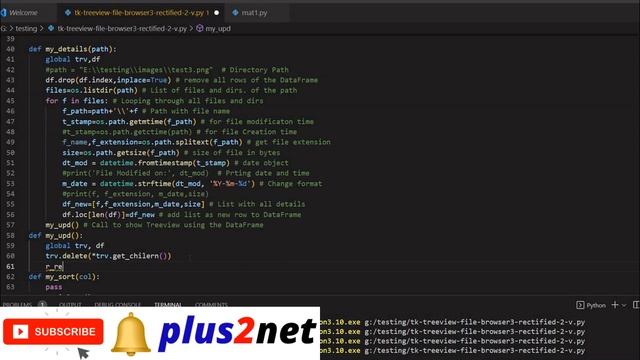The height and width of the screenshot is (360, 640).
Task: Open the DEBUG CONSOLE panel tab
Action: tap(118, 304)
